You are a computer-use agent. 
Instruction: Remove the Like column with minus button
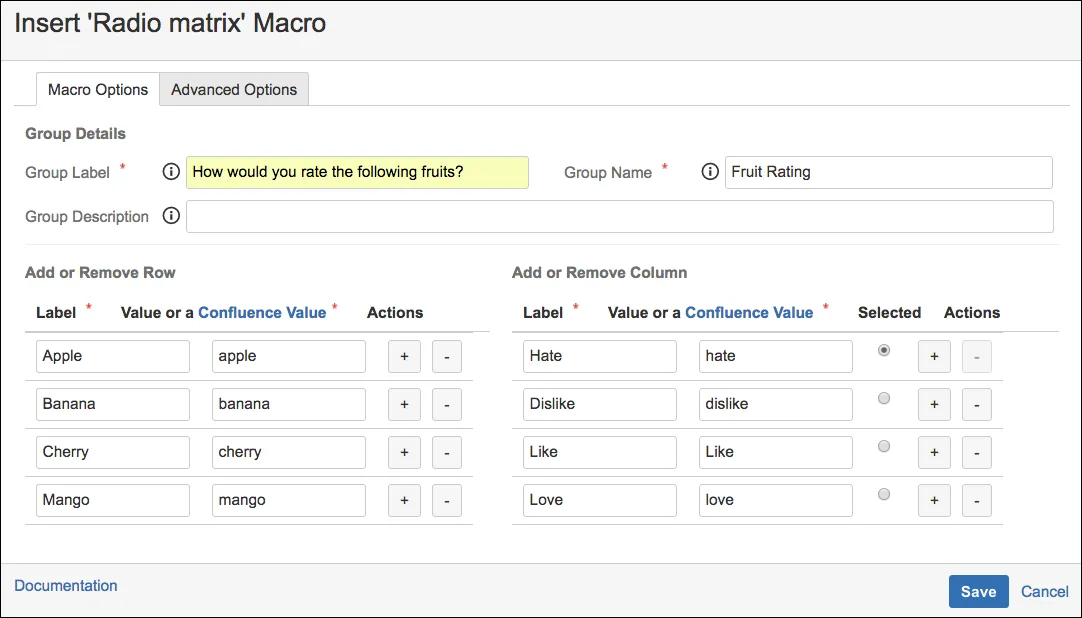tap(977, 452)
